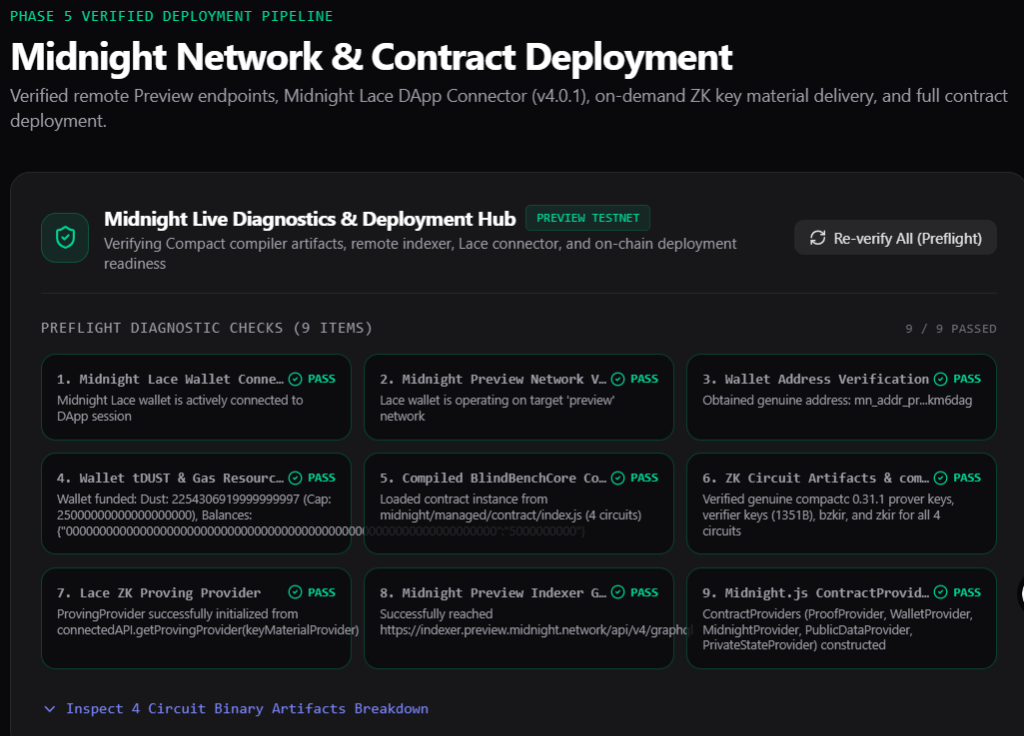Click the green shield checkmark hub icon
The image size is (1024, 736).
tap(65, 238)
